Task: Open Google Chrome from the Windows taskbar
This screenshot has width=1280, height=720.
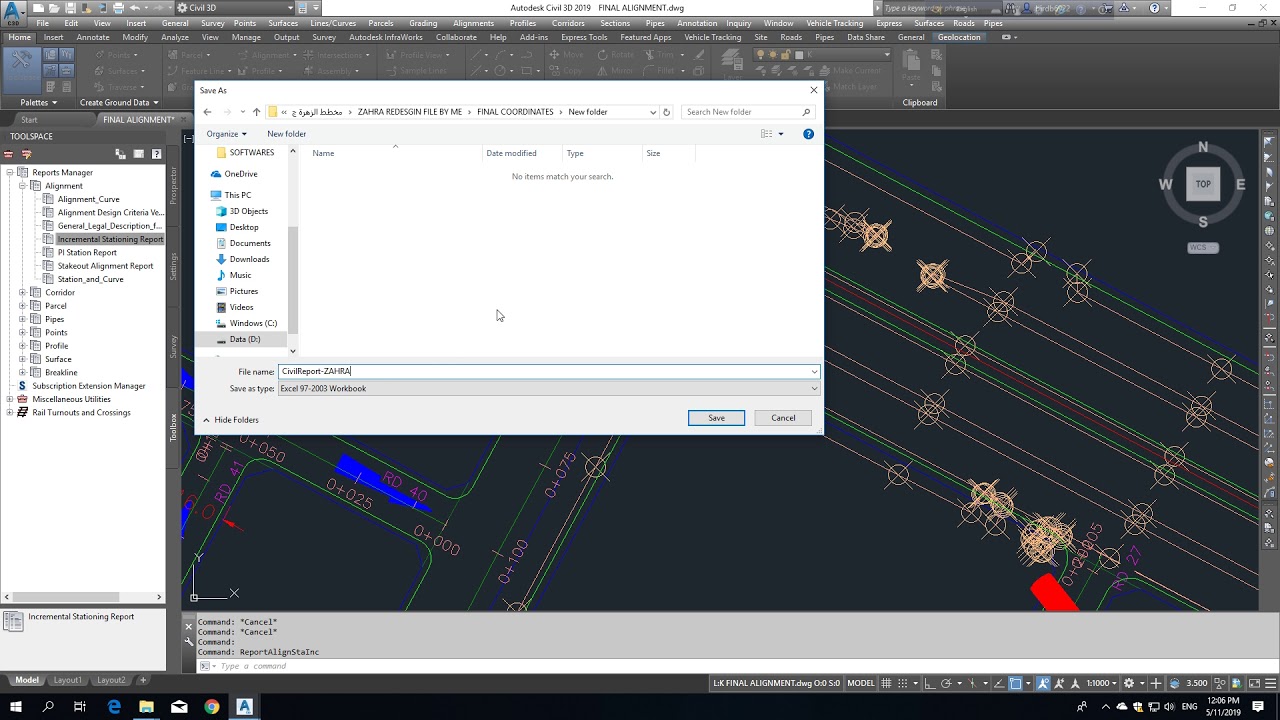Action: (212, 707)
